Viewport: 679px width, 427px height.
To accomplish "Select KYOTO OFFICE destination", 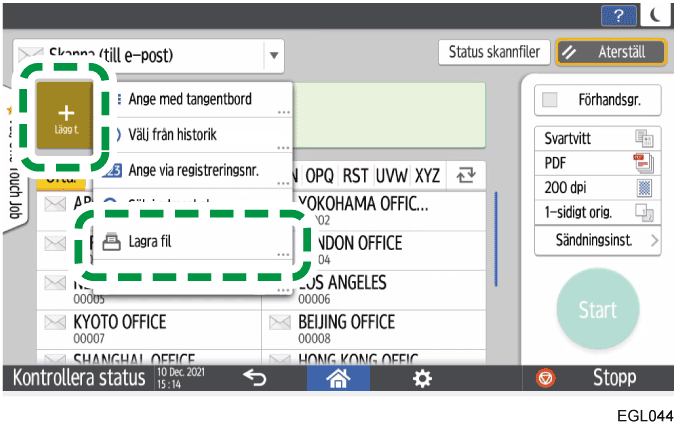I will [148, 327].
